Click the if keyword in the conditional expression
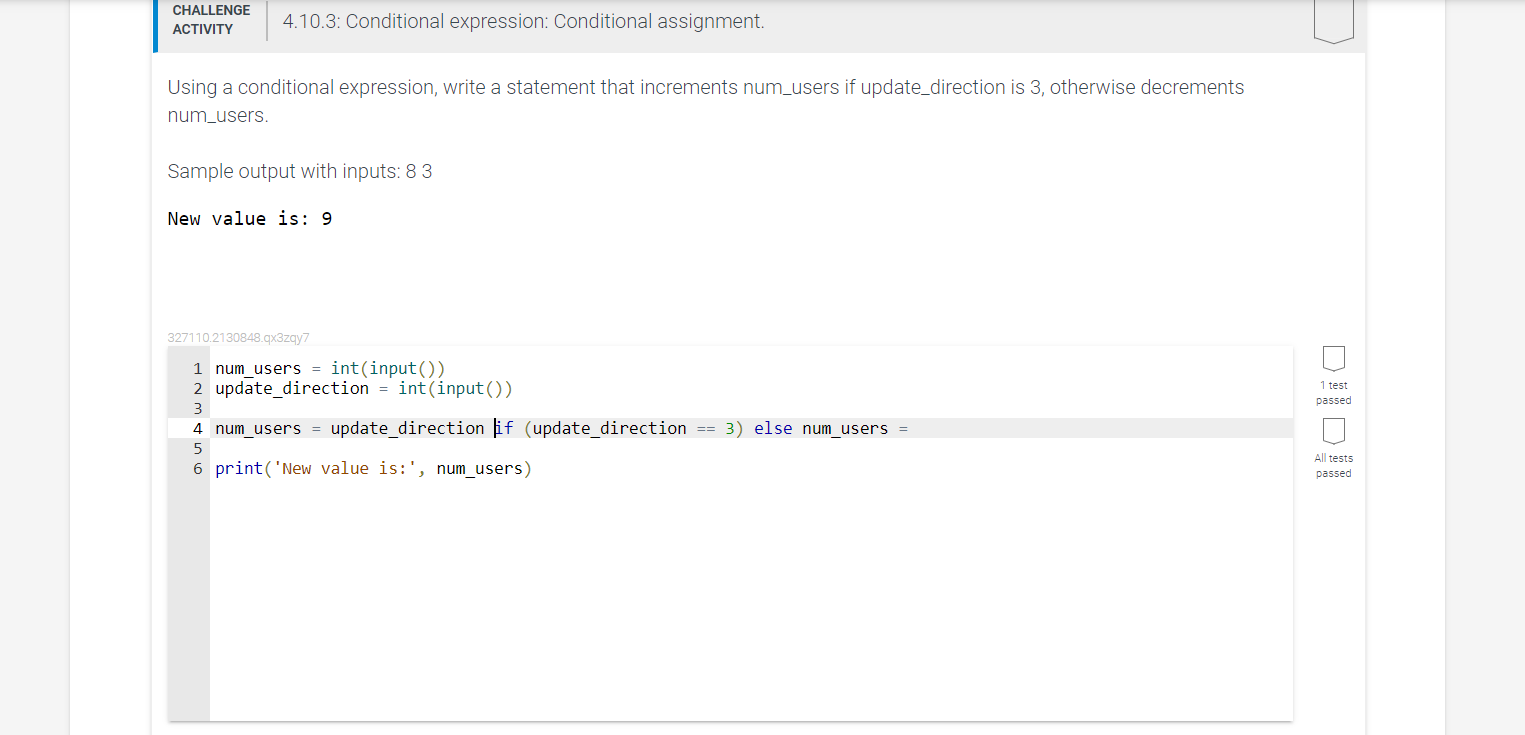Screen dimensions: 1525x735 coord(503,428)
